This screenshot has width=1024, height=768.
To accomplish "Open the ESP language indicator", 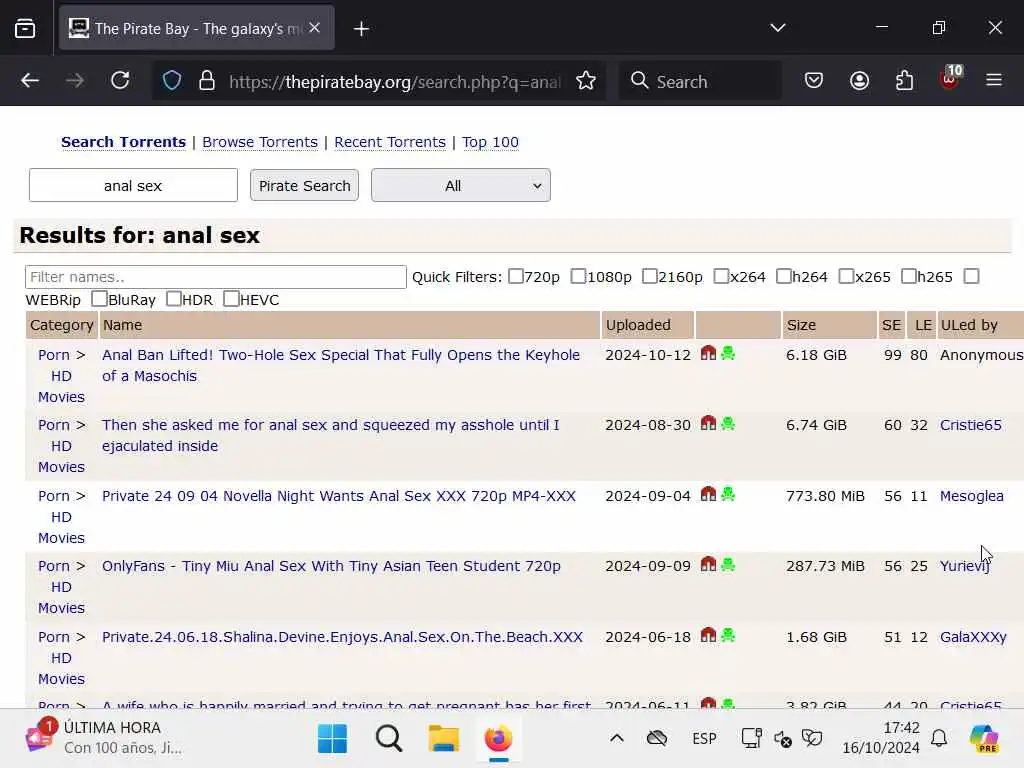I will (x=704, y=739).
